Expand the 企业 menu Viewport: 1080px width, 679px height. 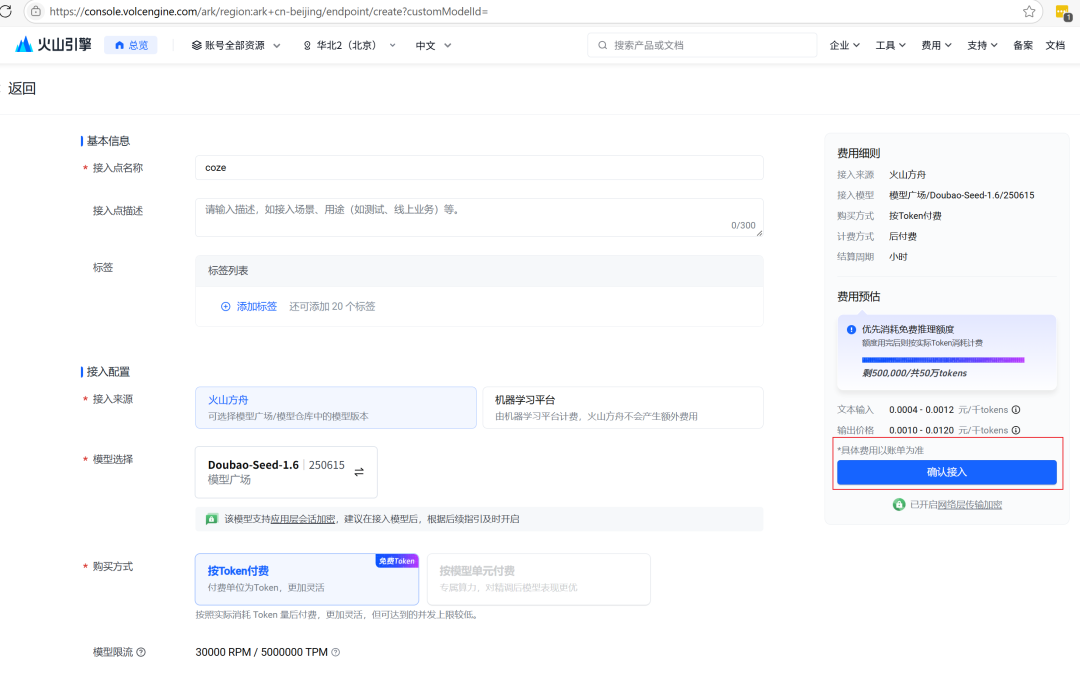tap(844, 45)
